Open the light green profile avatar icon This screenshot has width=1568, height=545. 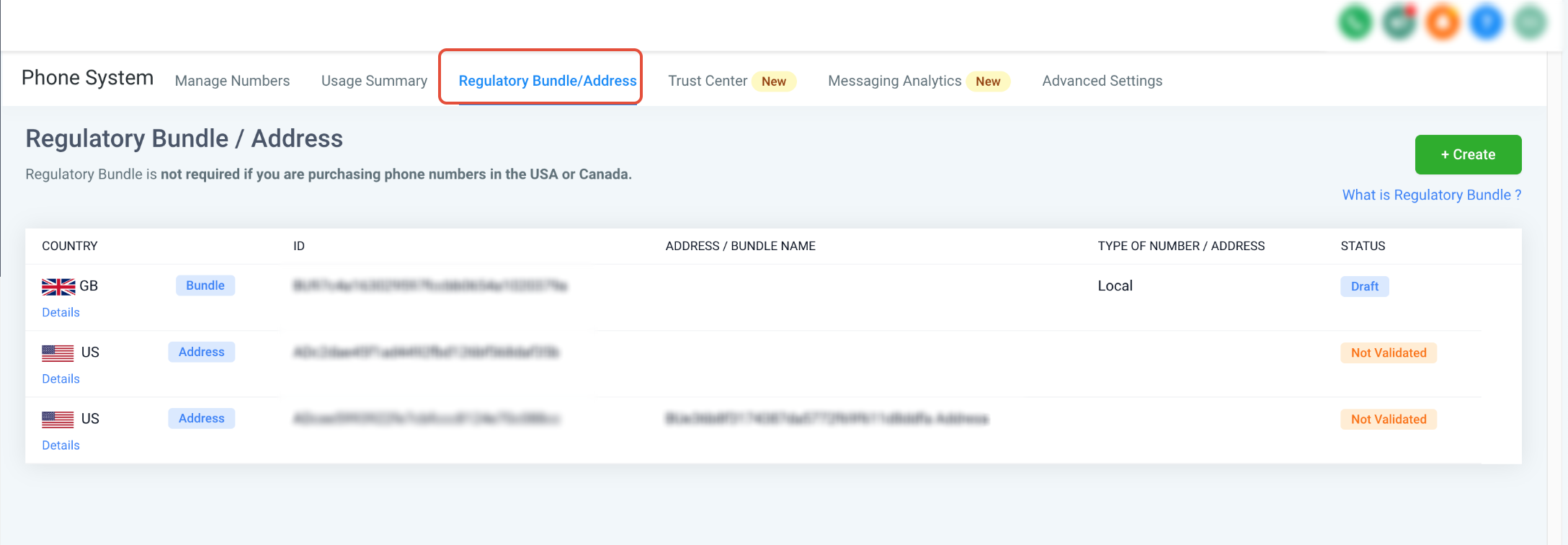coord(1530,22)
